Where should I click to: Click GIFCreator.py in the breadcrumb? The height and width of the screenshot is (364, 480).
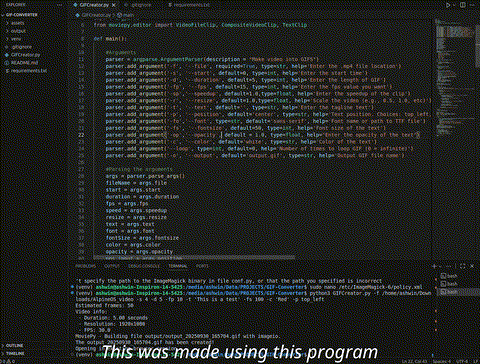pyautogui.click(x=95, y=15)
